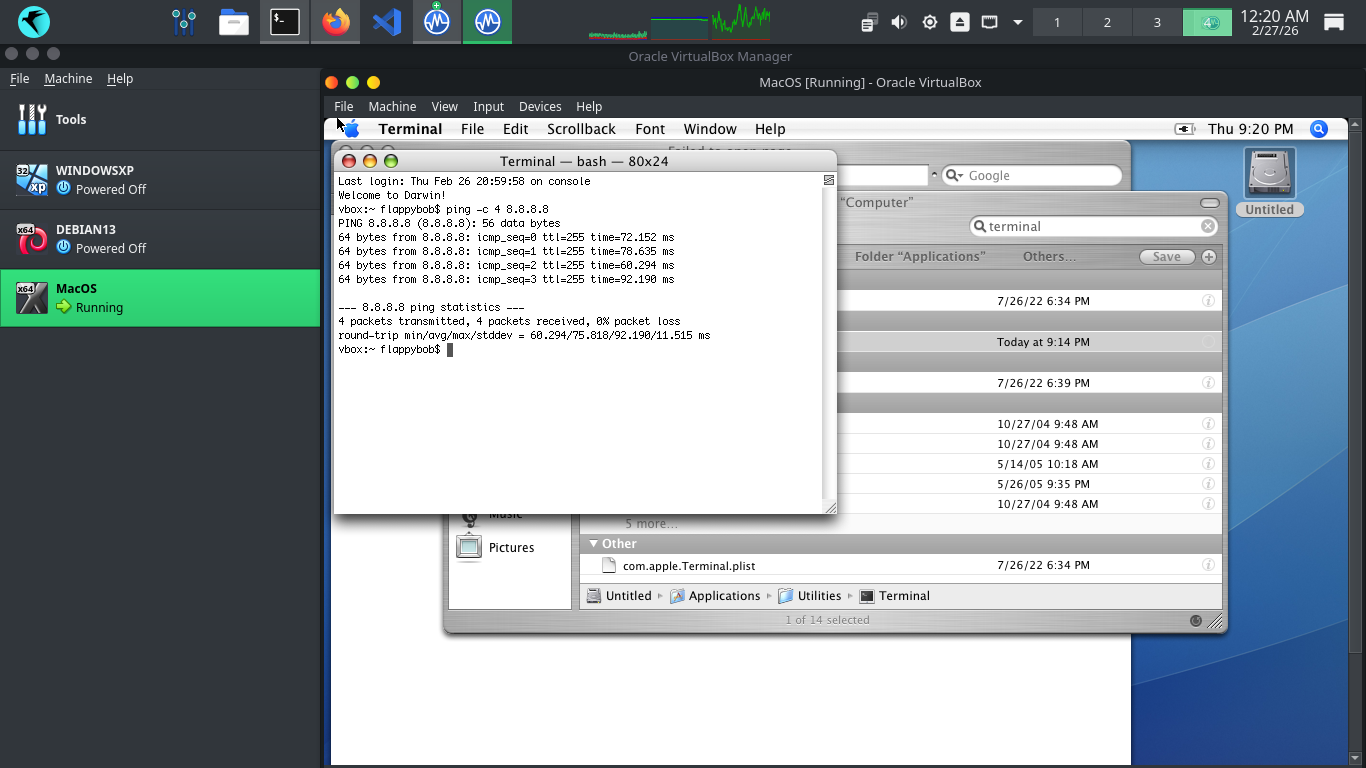Expand the system tray hidden icons arrow
Viewport: 1366px width, 768px height.
[1018, 22]
